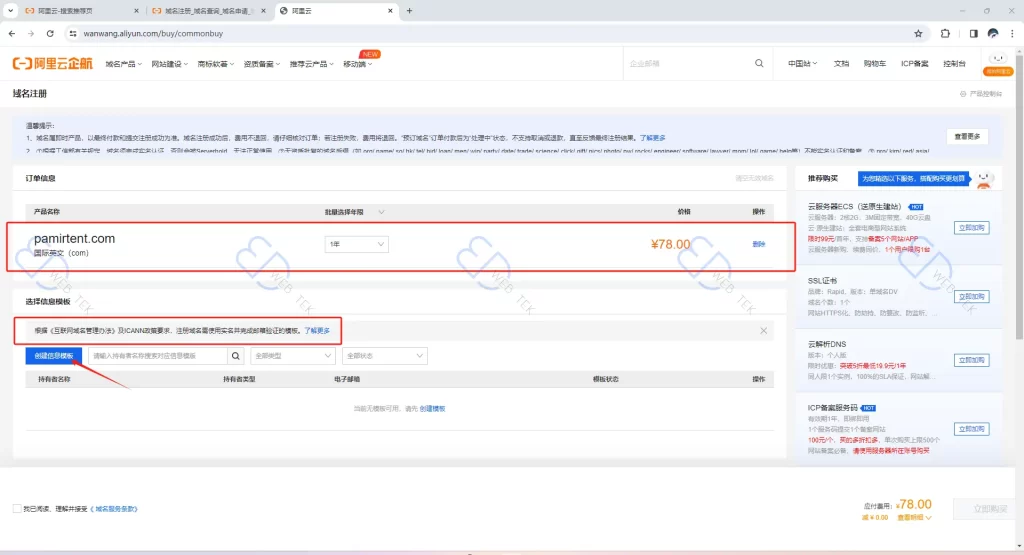Open the 推荐云产品 nav menu

pyautogui.click(x=312, y=64)
